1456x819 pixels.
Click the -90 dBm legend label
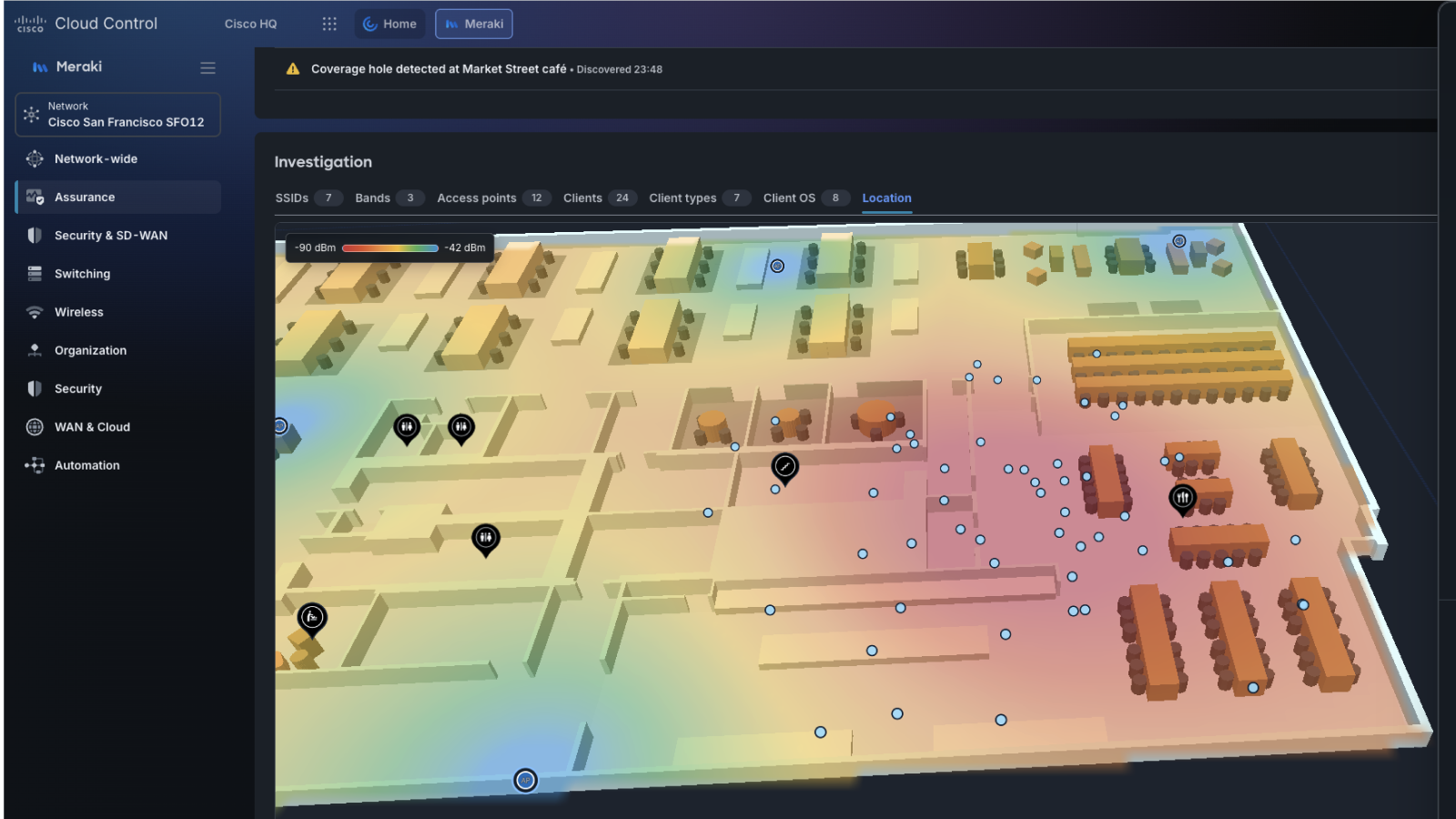coord(315,248)
